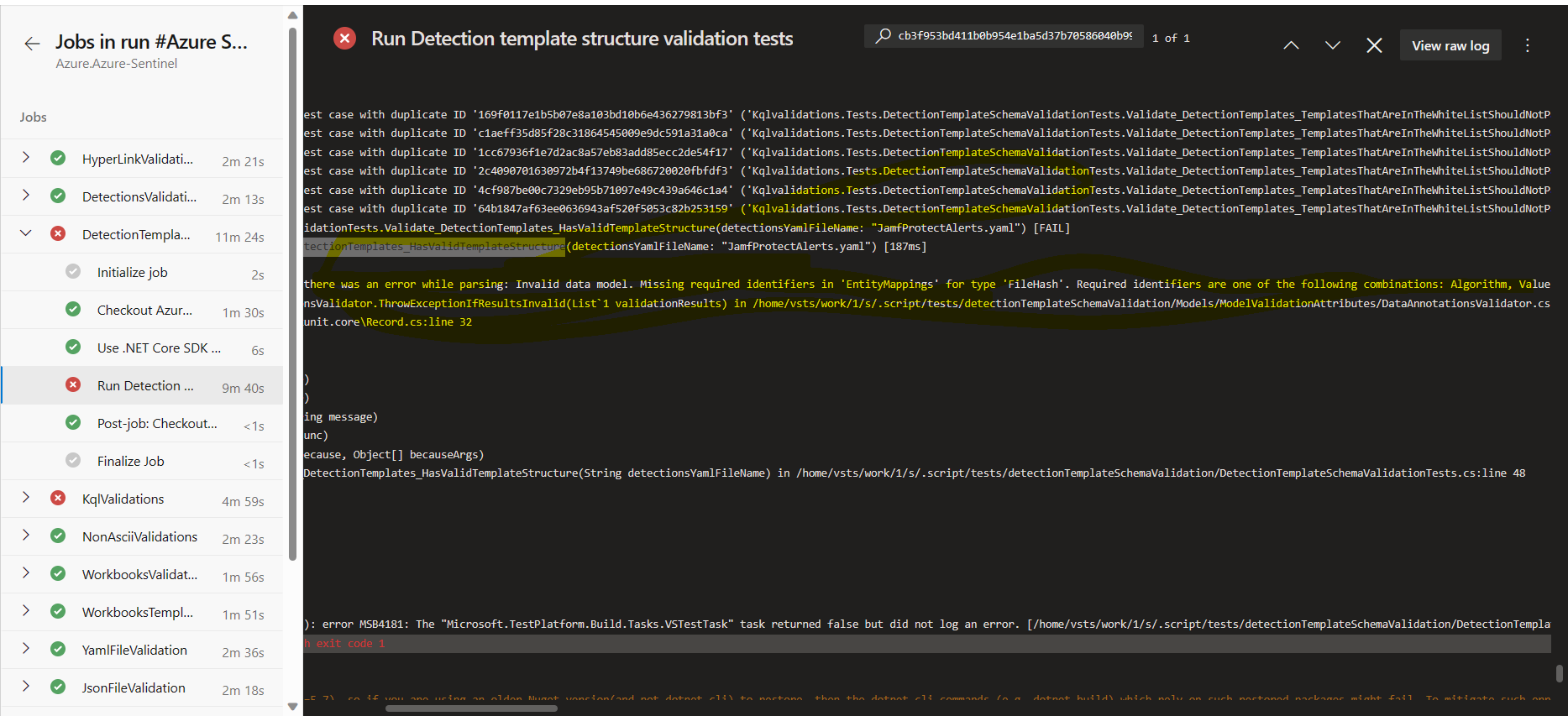Screen dimensions: 1568x716
Task: Click the YamlFileValidation success icon
Action: pos(58,649)
